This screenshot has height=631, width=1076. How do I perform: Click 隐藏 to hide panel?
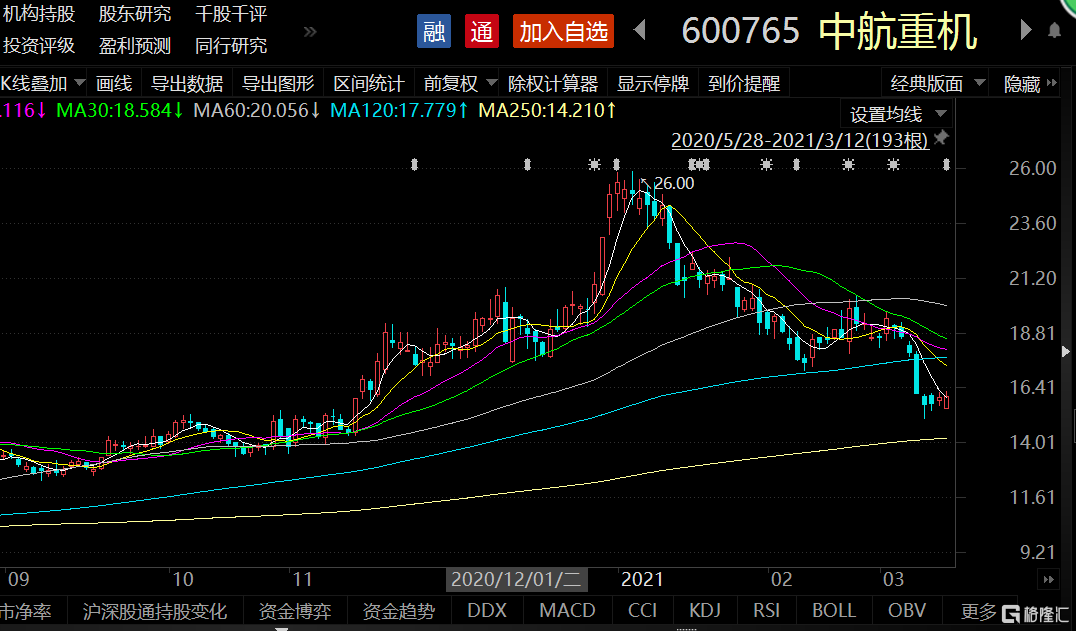pyautogui.click(x=1022, y=84)
